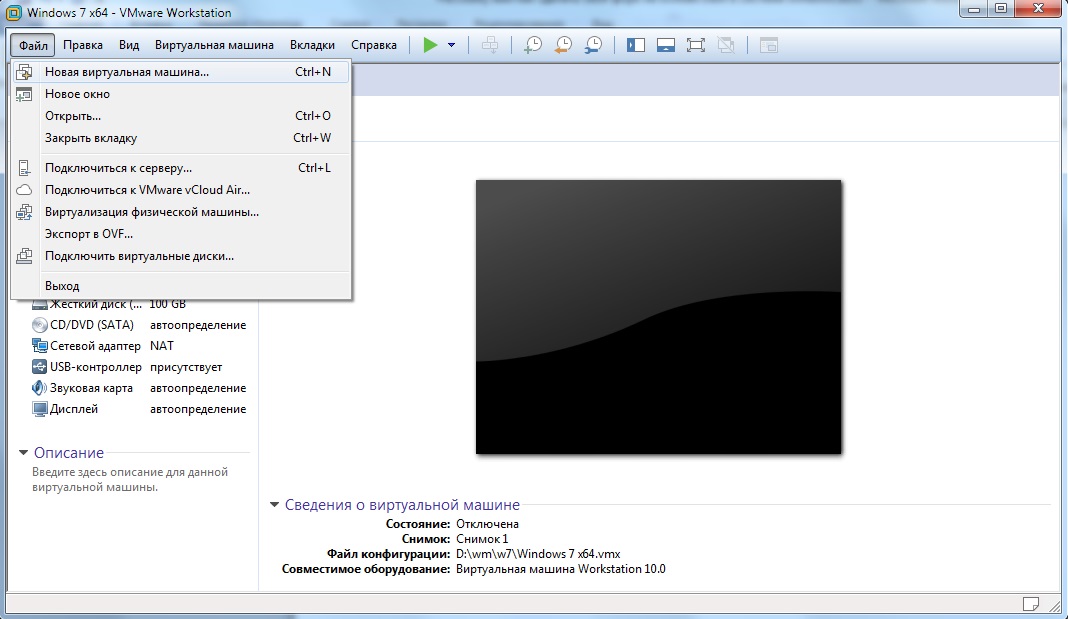Screen dimensions: 1068x619
Task: Collapse Сведения о виртуальной машине section
Action: tap(274, 505)
